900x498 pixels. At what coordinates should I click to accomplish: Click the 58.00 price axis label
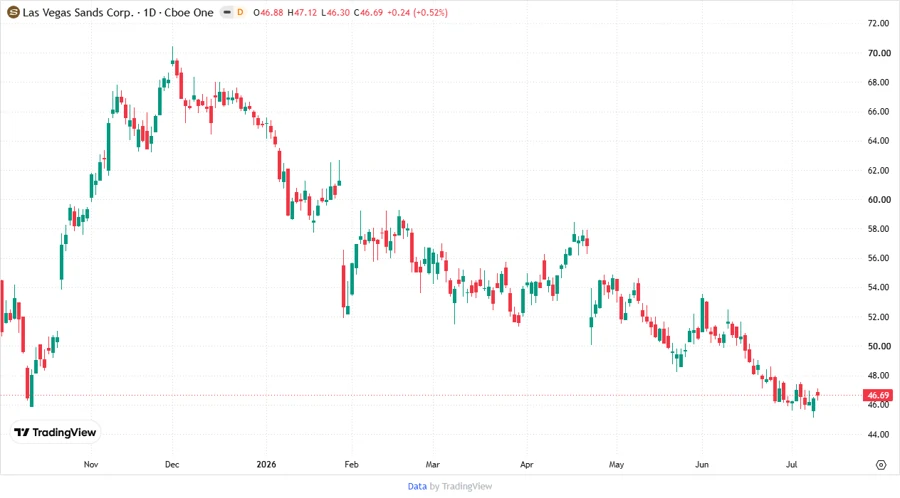[878, 229]
